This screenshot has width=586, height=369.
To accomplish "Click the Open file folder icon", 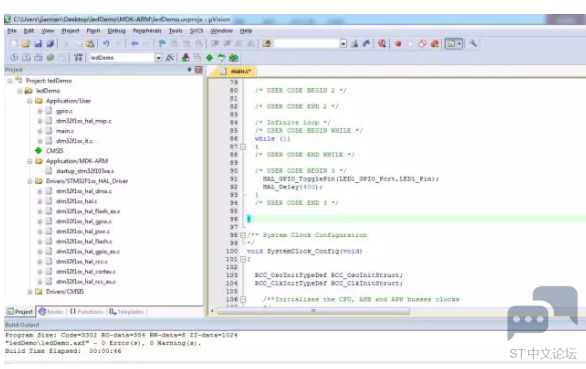I will pyautogui.click(x=25, y=44).
